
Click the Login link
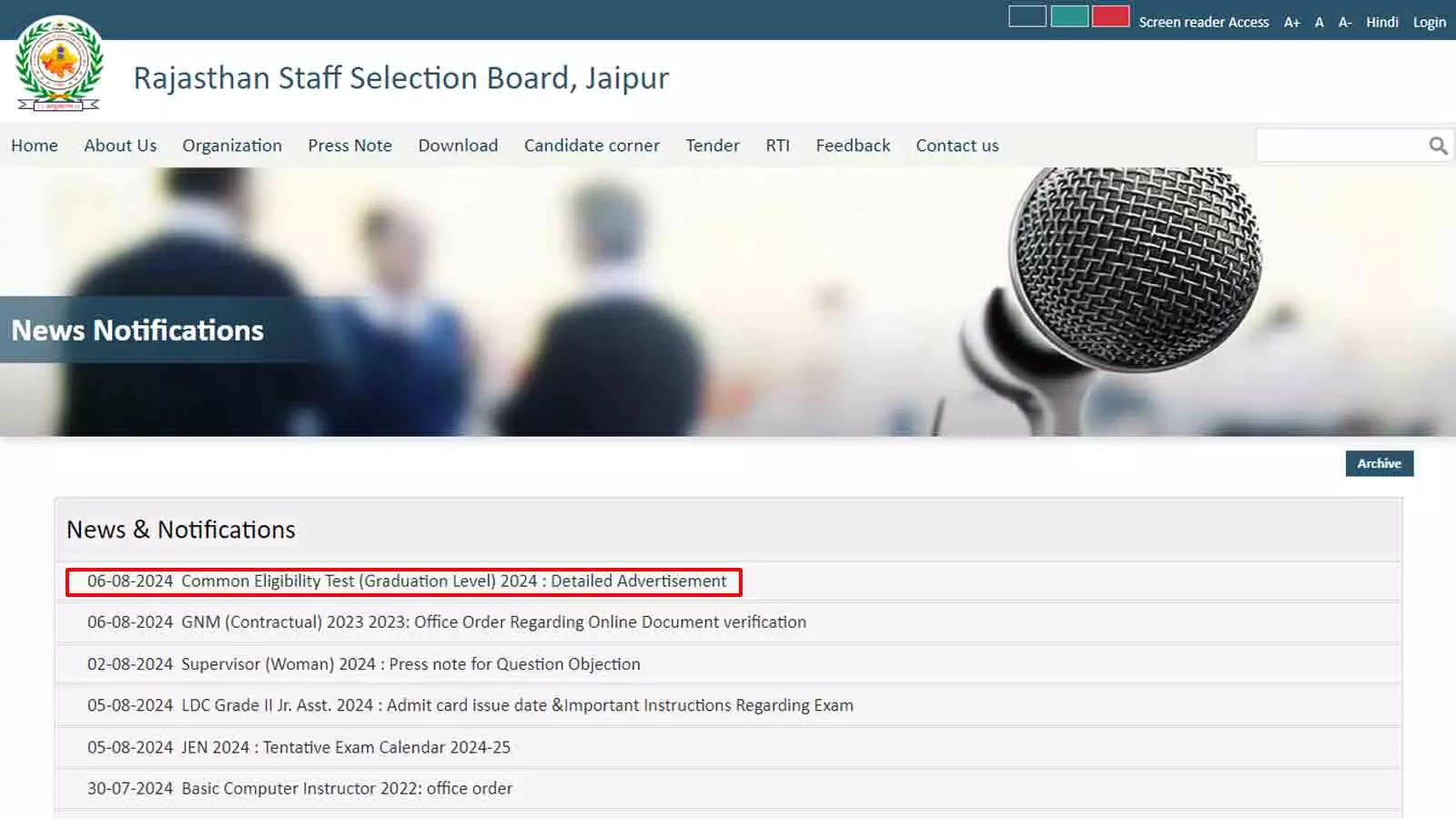[x=1429, y=22]
